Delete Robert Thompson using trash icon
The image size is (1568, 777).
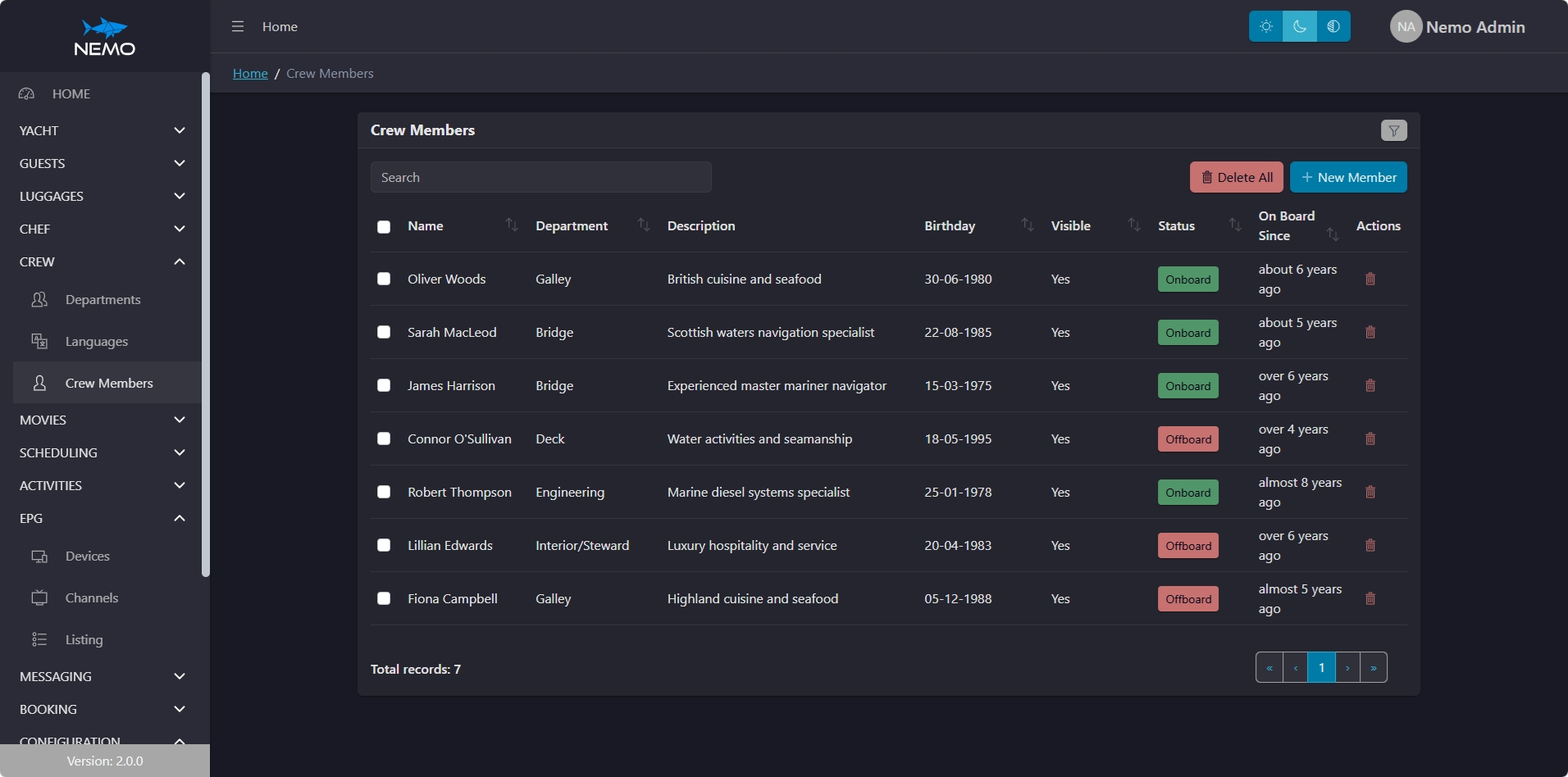[1370, 492]
